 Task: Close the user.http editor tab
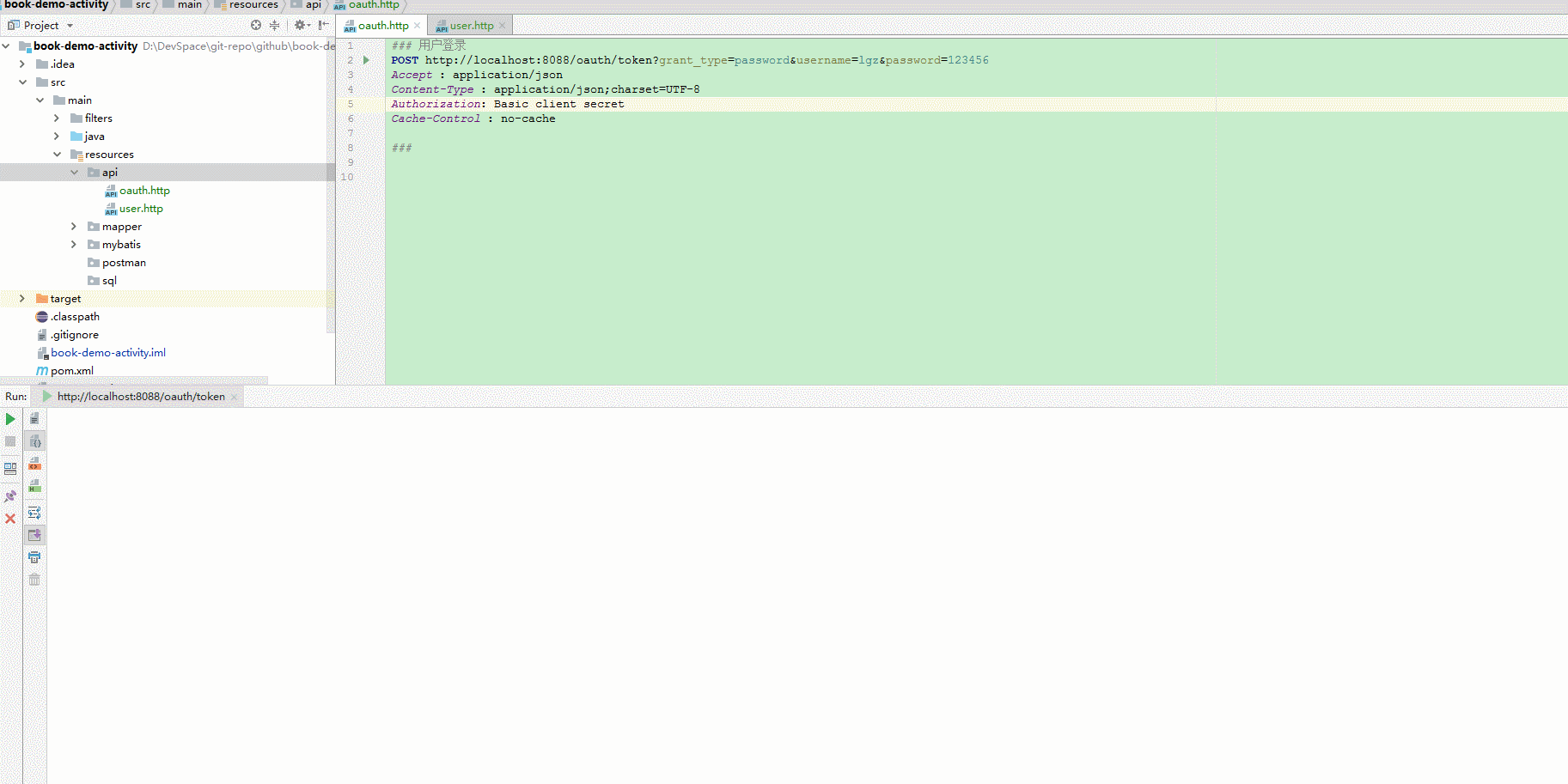[503, 26]
